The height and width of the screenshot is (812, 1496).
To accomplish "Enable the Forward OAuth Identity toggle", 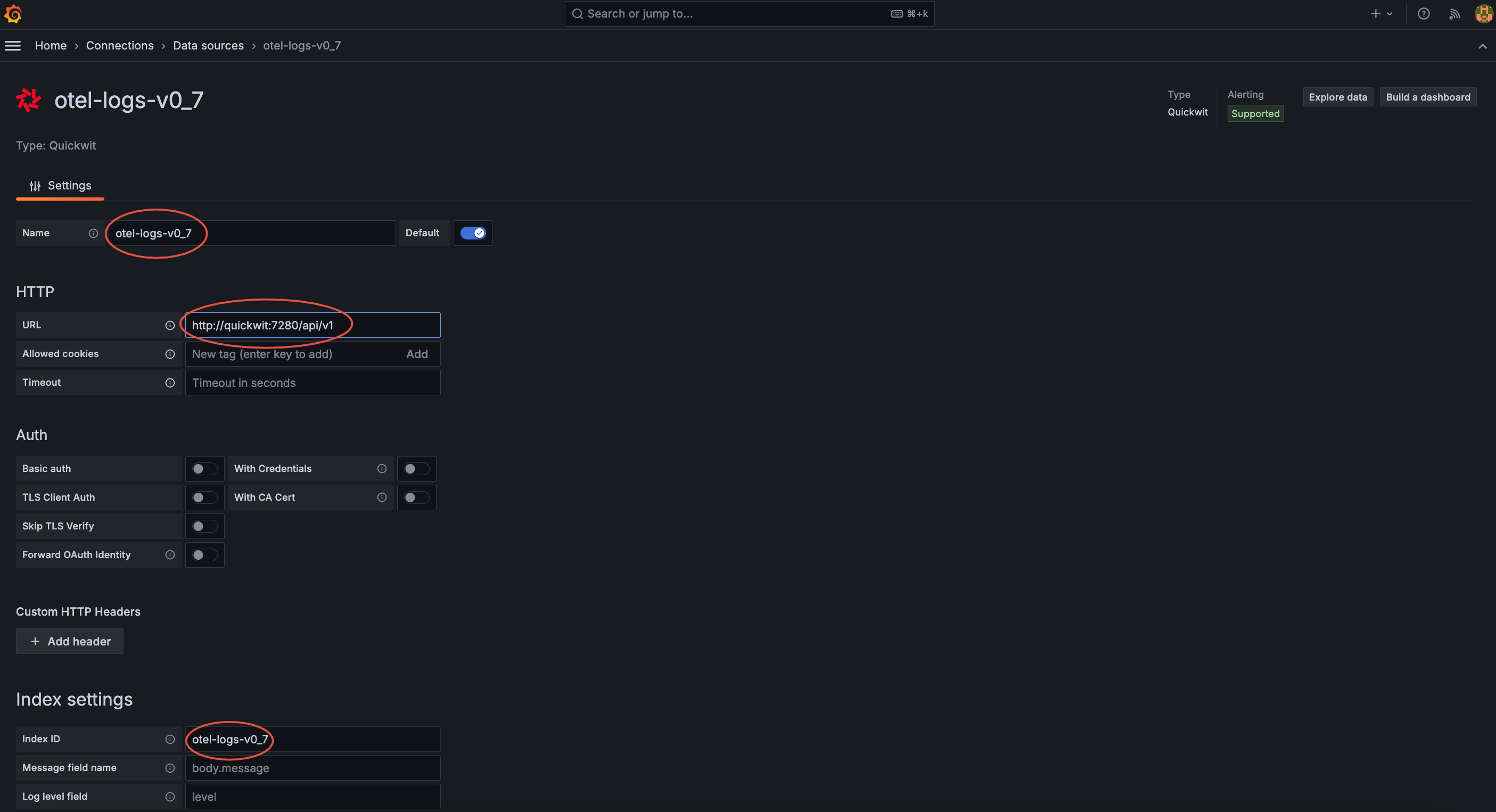I will coord(204,555).
